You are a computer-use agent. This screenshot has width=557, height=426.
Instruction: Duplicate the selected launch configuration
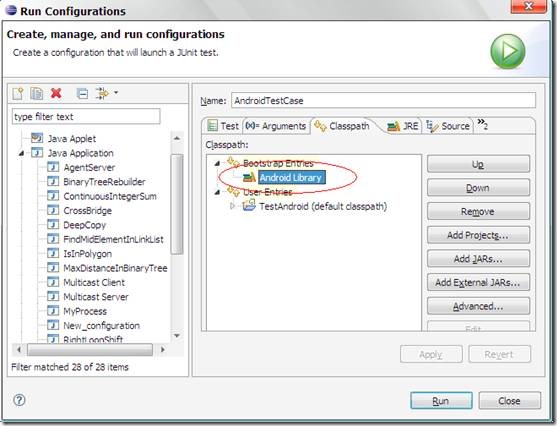pyautogui.click(x=37, y=93)
